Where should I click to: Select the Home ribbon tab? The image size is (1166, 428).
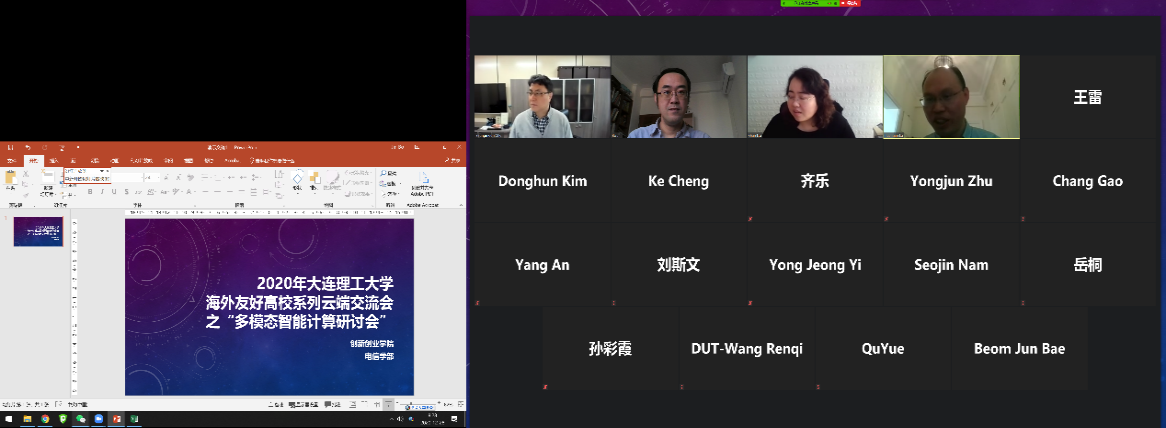click(32, 160)
